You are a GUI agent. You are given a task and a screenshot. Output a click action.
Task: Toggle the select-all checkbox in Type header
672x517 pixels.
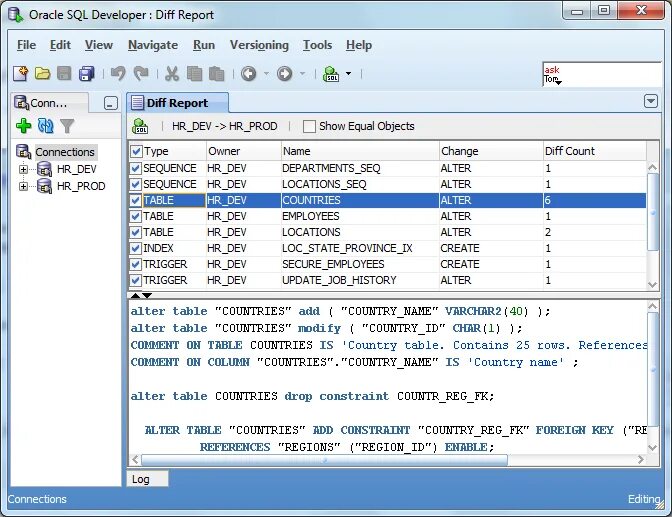tap(136, 151)
